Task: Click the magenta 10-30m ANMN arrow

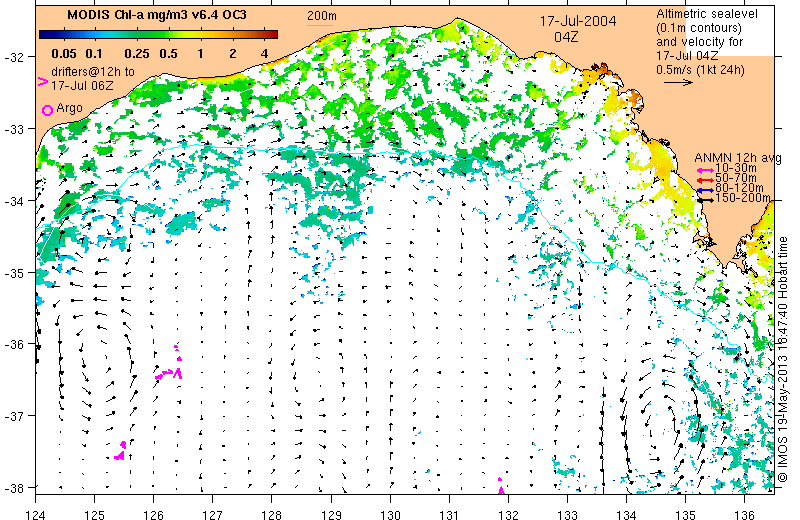Action: [705, 170]
